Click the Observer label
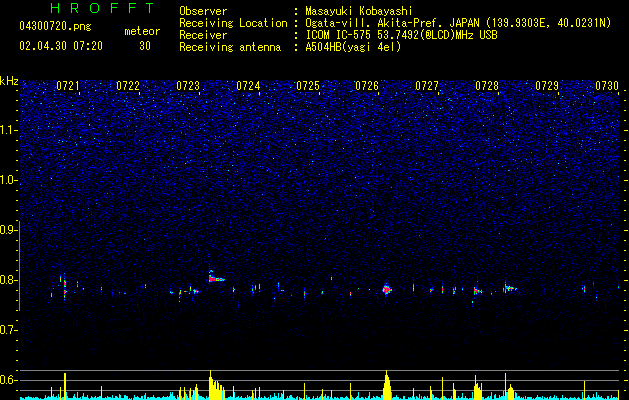The image size is (629, 400). click(x=203, y=11)
